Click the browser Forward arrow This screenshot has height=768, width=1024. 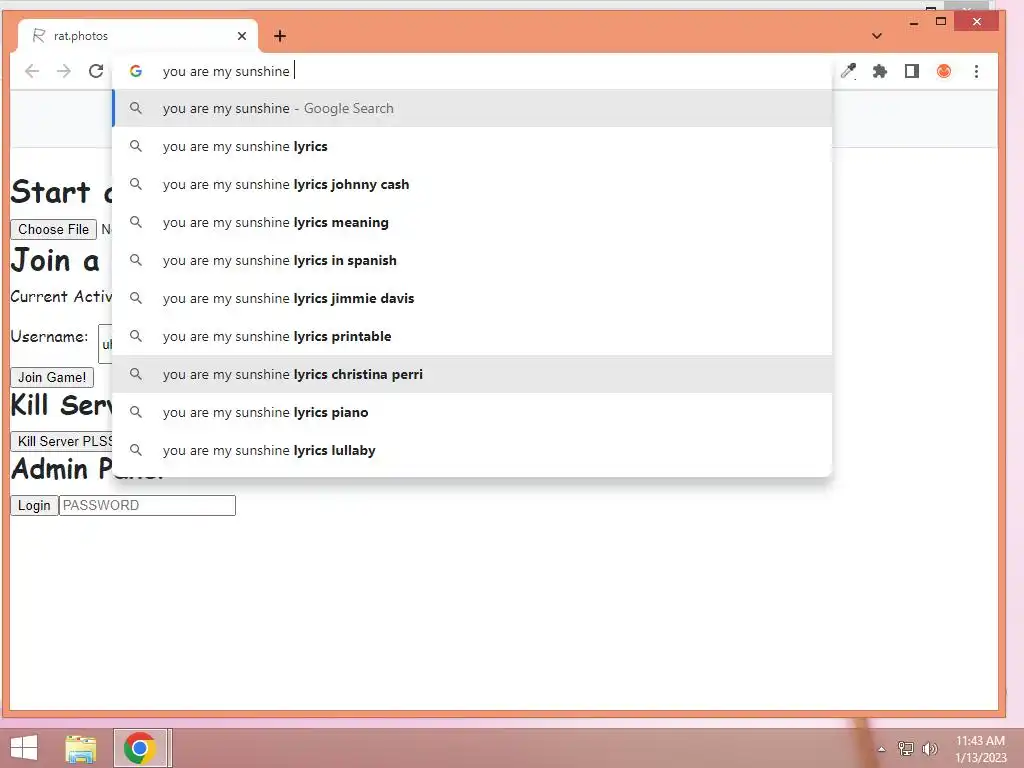[63, 71]
